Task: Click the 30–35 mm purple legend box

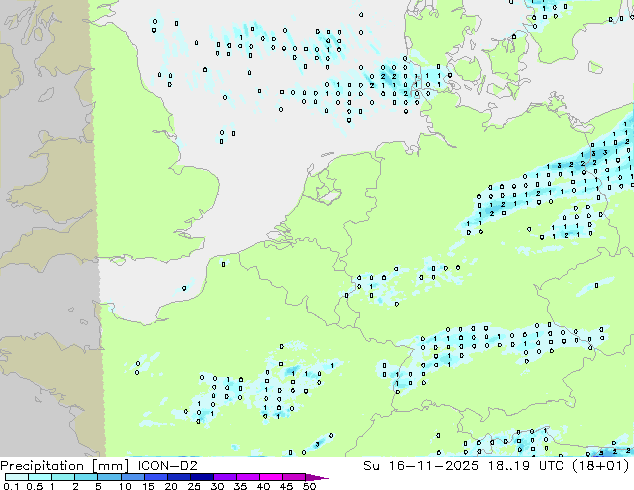Action: (x=225, y=477)
